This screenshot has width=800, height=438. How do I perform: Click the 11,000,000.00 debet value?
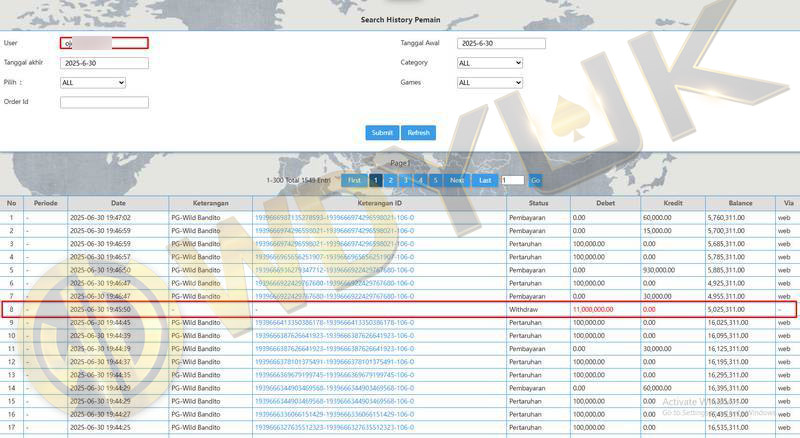coord(593,309)
